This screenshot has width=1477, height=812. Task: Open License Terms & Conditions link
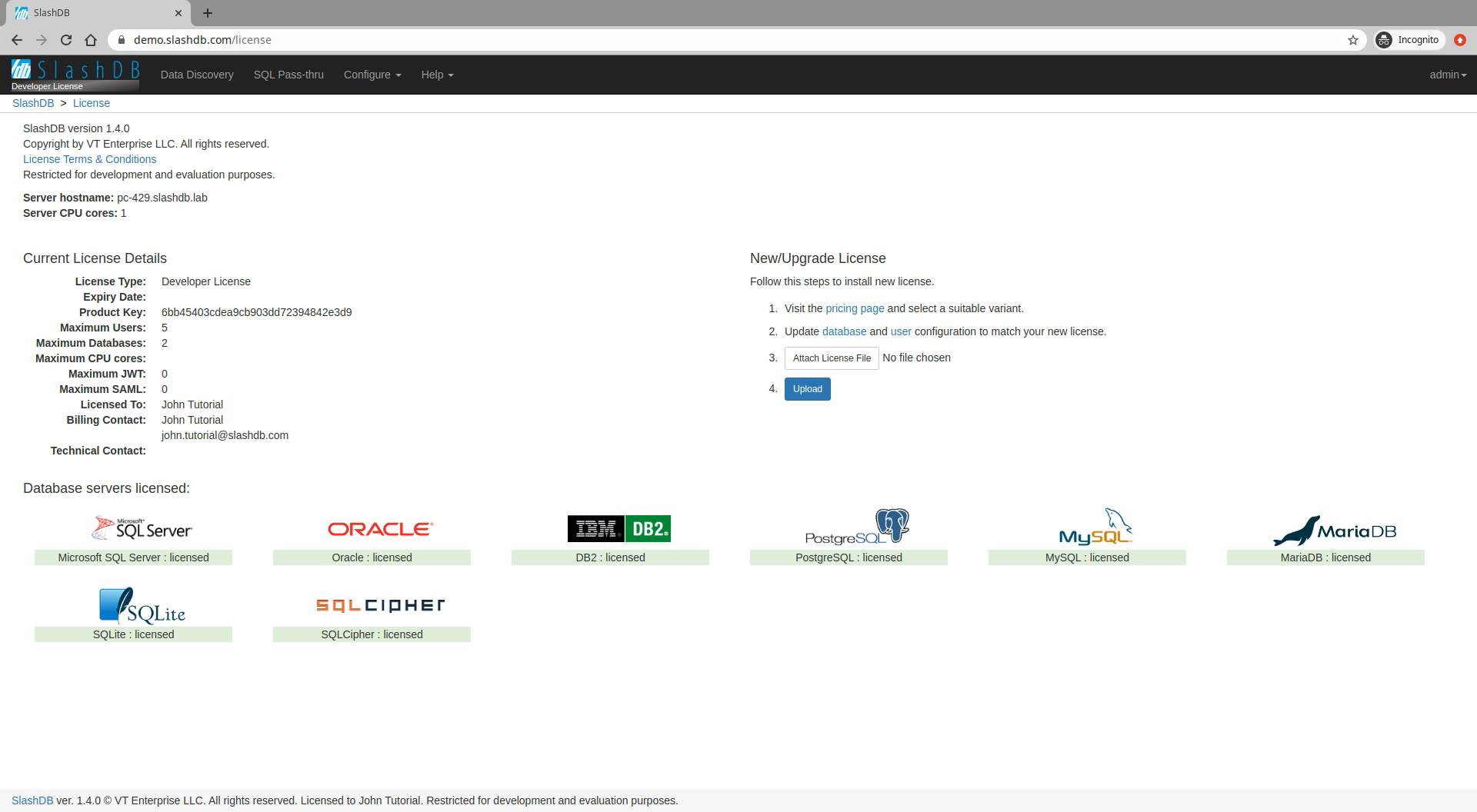89,159
